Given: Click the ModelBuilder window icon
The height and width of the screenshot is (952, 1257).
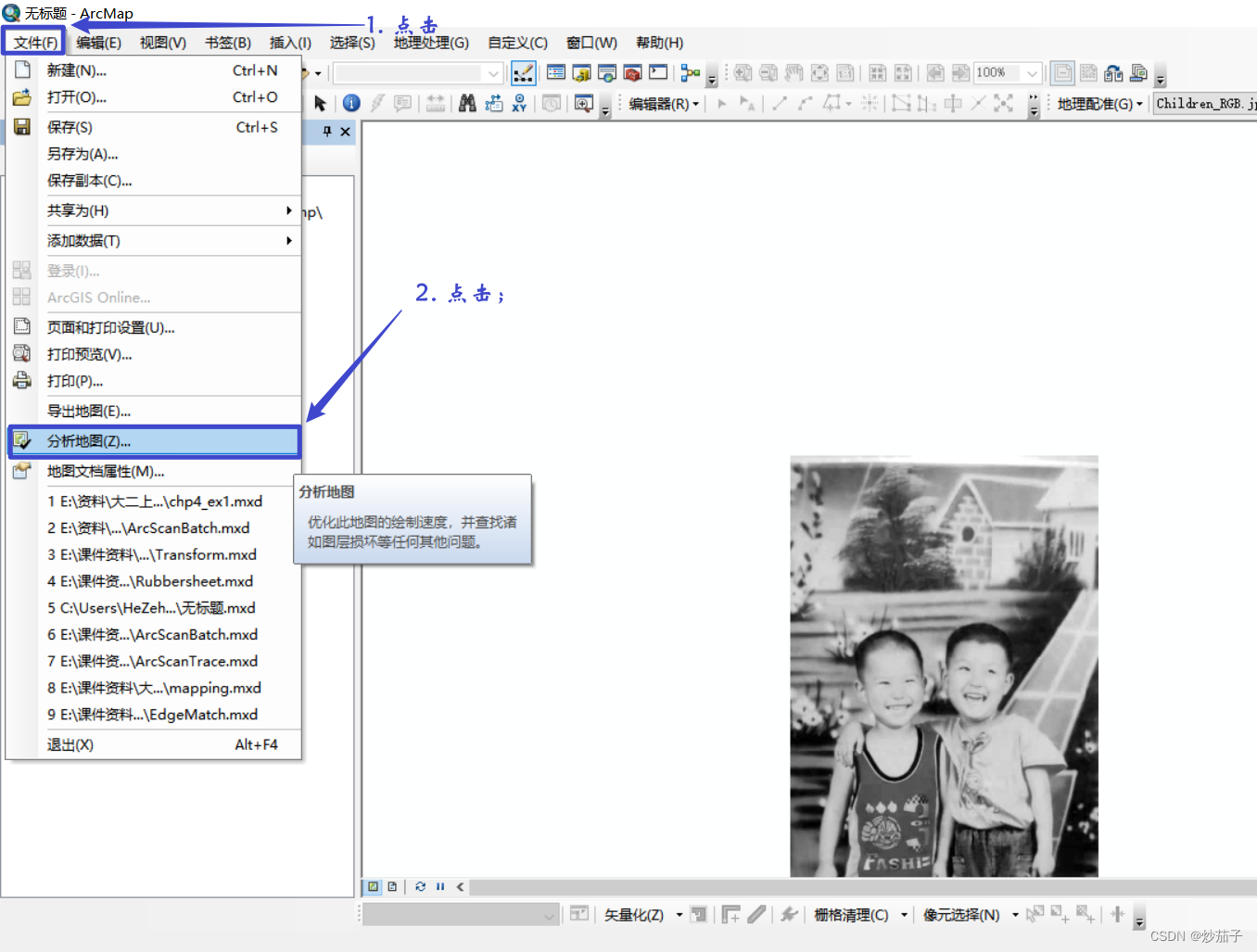Looking at the screenshot, I should coord(690,73).
